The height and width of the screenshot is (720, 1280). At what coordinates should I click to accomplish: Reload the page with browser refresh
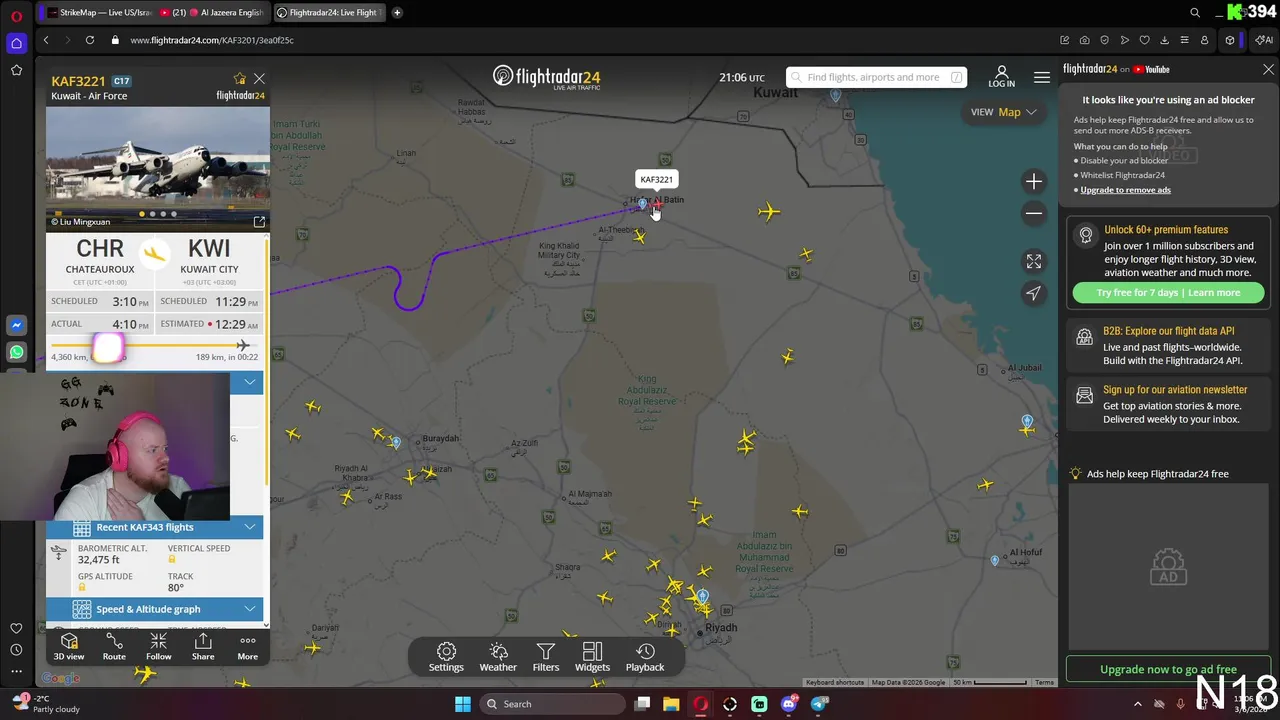pyautogui.click(x=90, y=40)
